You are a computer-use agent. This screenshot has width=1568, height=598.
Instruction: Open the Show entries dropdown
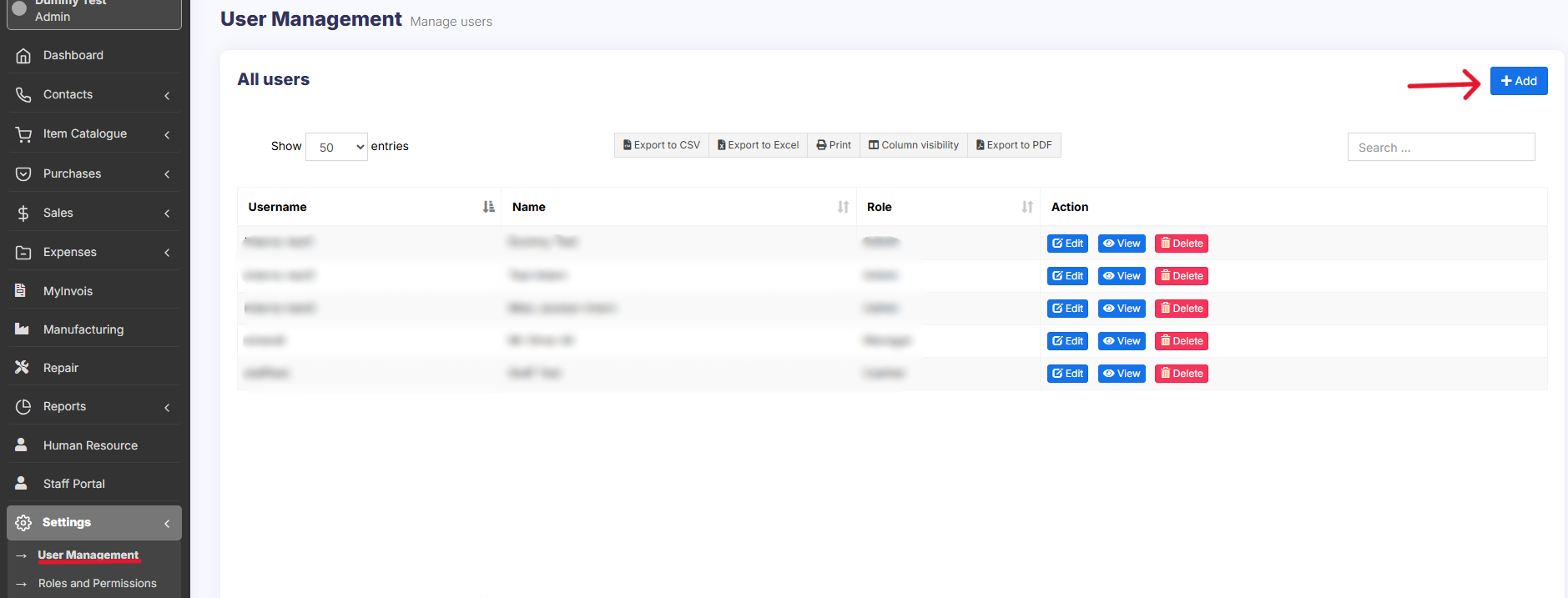(336, 147)
